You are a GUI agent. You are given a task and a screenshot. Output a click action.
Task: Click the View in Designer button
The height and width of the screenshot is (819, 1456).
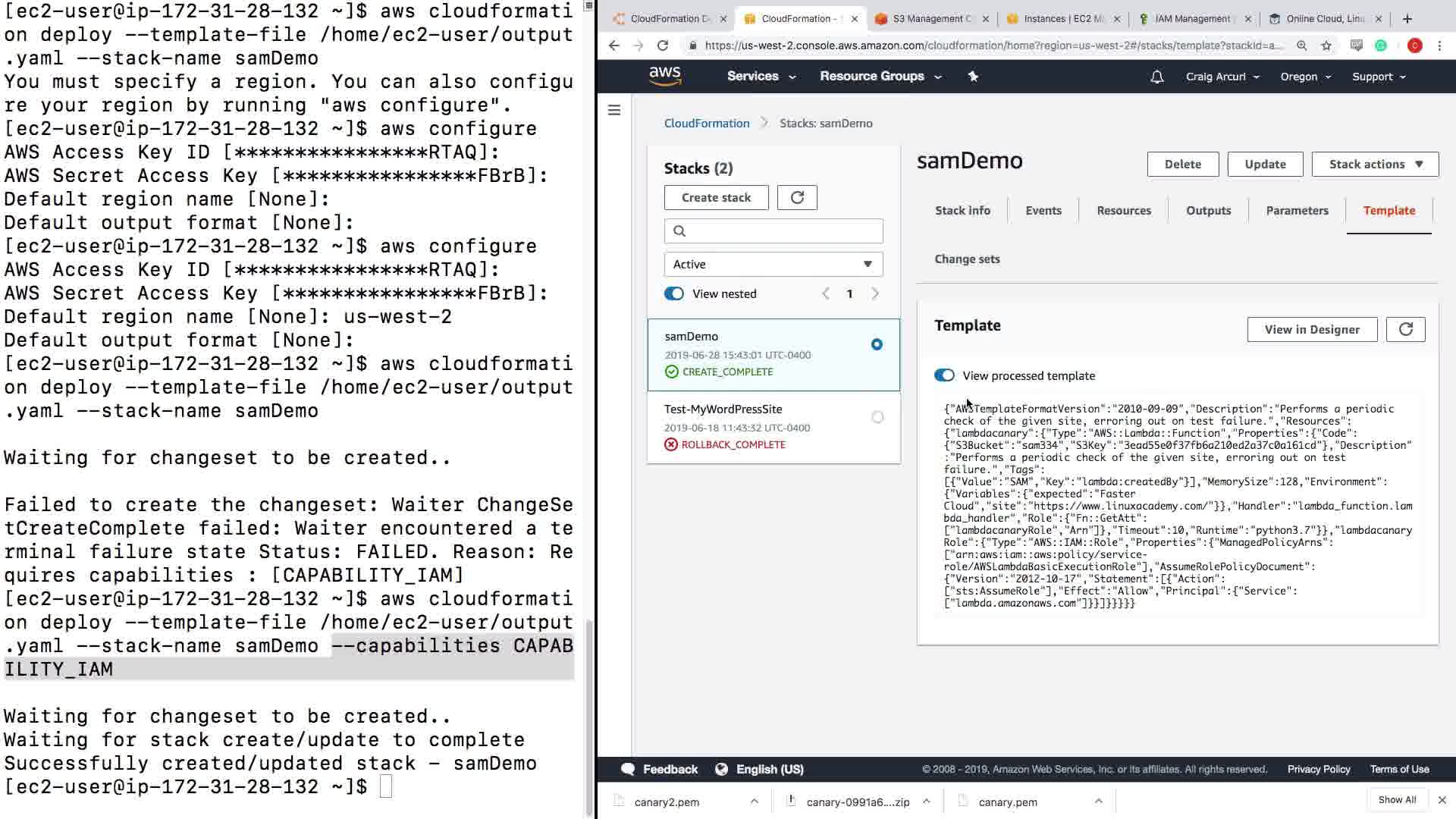coord(1312,329)
